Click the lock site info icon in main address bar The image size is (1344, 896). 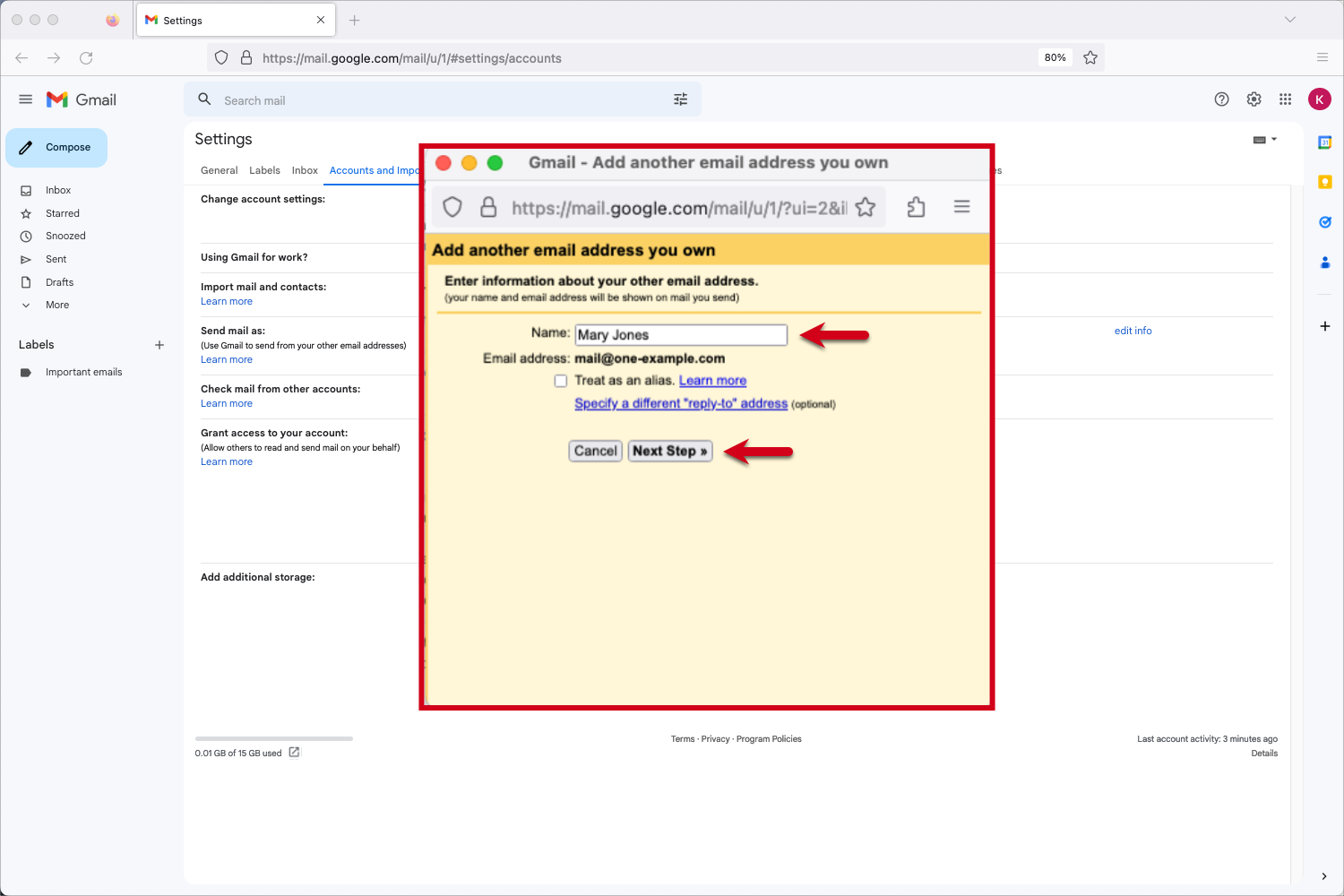tap(246, 58)
